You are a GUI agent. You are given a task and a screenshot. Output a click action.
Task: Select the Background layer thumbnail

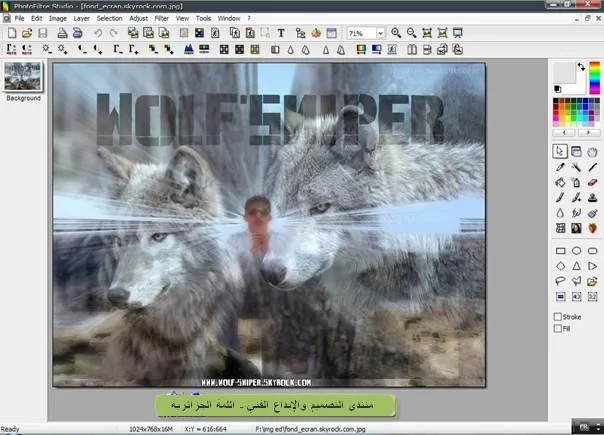(23, 78)
